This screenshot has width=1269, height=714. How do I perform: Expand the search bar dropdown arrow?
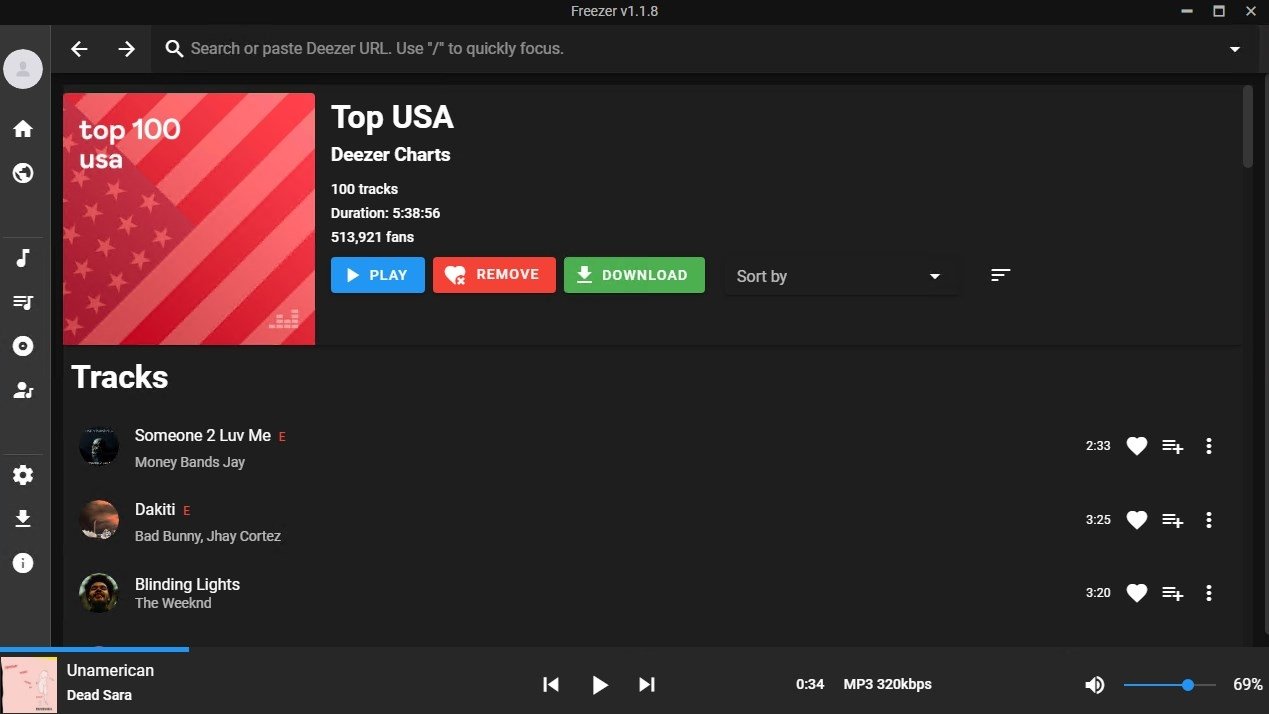pos(1235,49)
